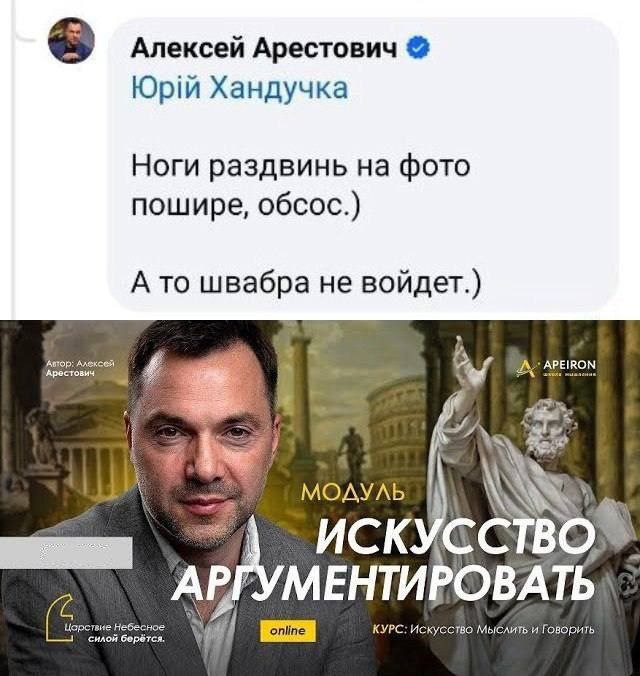Open tagged profile "Юрій Хандучка"
This screenshot has height=676, width=640.
(239, 88)
